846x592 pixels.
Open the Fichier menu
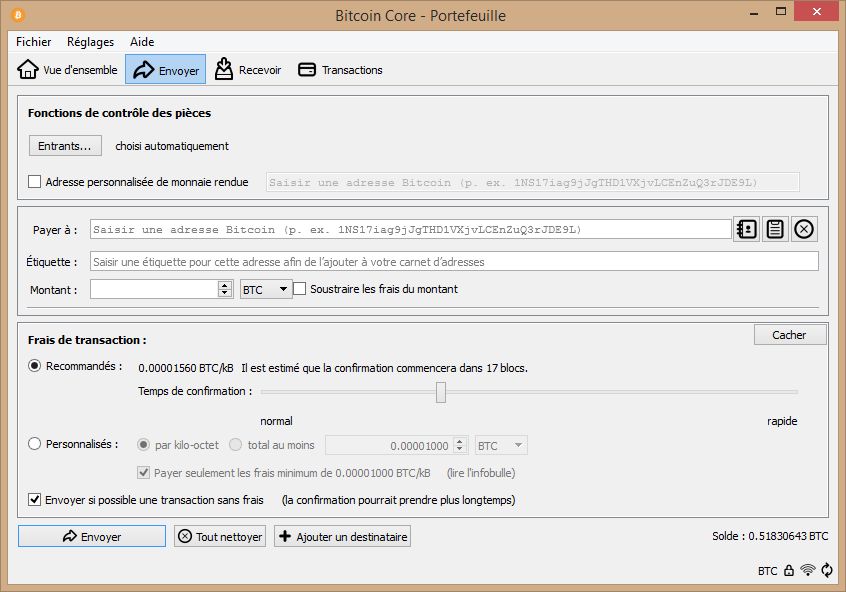point(33,42)
